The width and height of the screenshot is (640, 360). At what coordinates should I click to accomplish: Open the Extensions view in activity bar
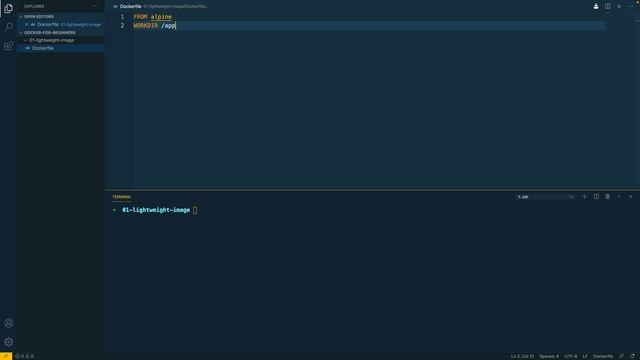[x=8, y=46]
